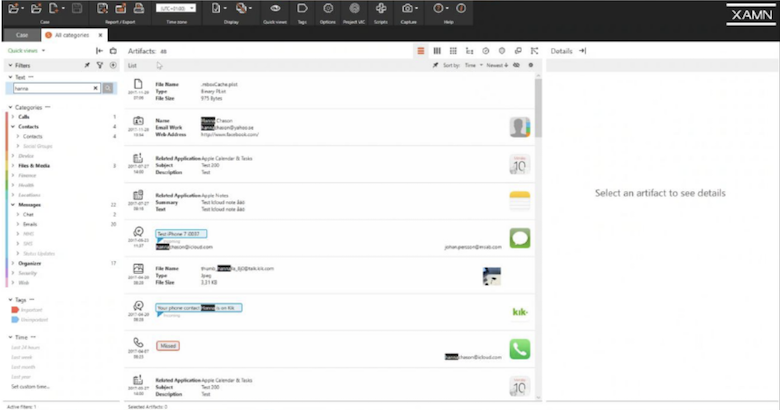
Task: Click the funnel icon in Filters header
Action: click(x=100, y=65)
